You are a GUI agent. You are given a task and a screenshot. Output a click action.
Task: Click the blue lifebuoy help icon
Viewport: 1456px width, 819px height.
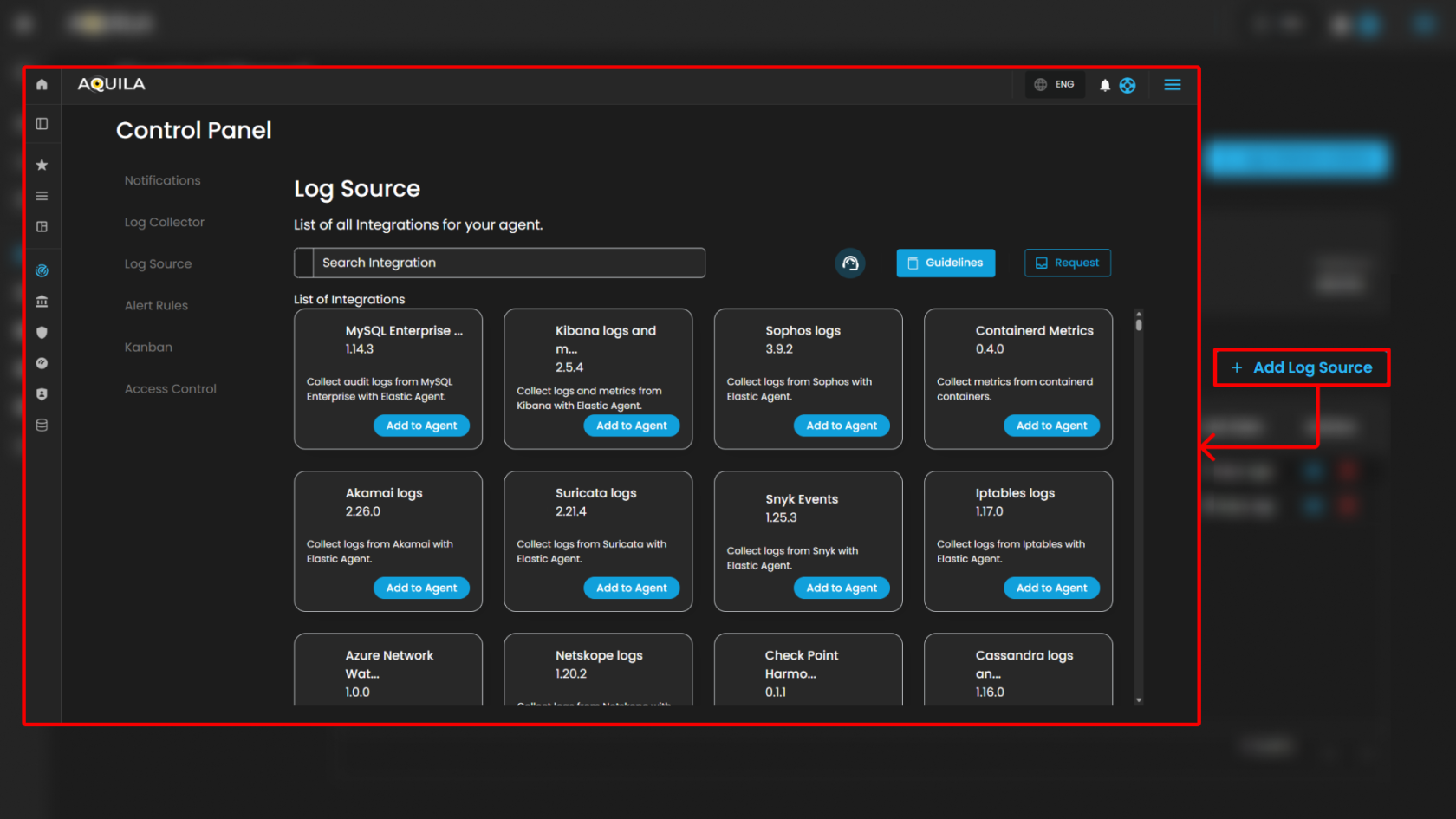[1128, 85]
